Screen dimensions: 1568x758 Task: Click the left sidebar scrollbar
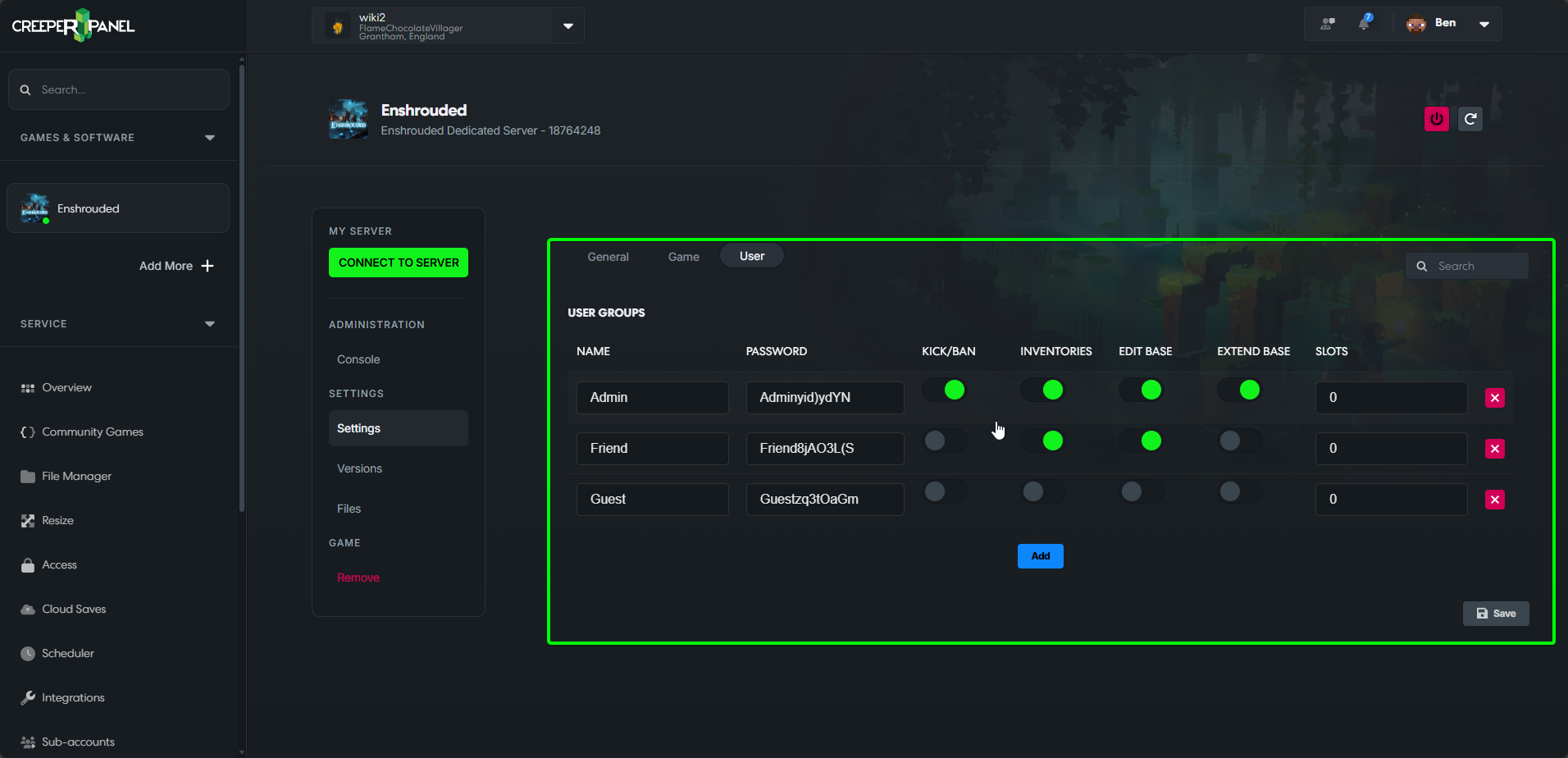point(241,287)
